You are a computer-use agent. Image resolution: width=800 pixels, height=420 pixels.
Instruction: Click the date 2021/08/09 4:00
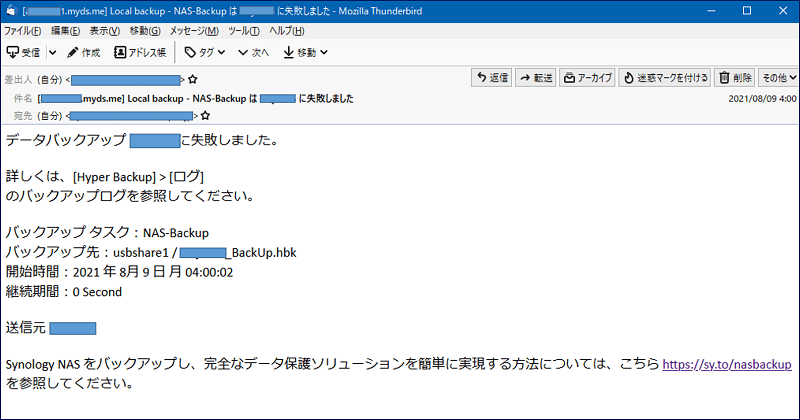pos(762,98)
